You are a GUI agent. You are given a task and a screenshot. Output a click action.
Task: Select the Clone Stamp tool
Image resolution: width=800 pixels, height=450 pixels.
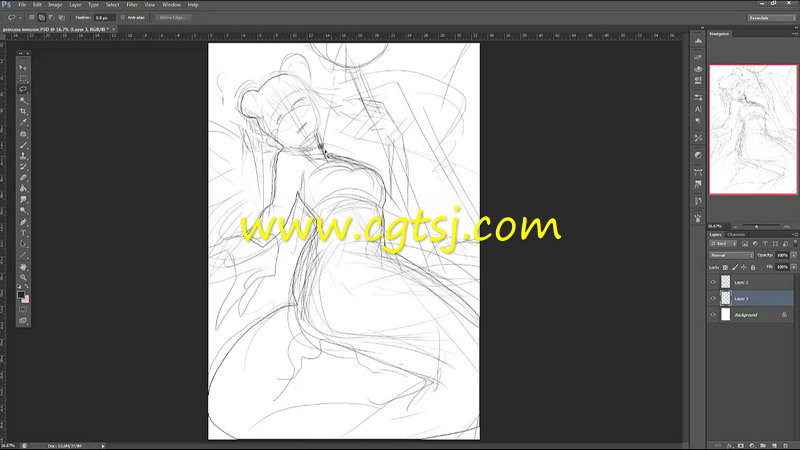pyautogui.click(x=23, y=156)
